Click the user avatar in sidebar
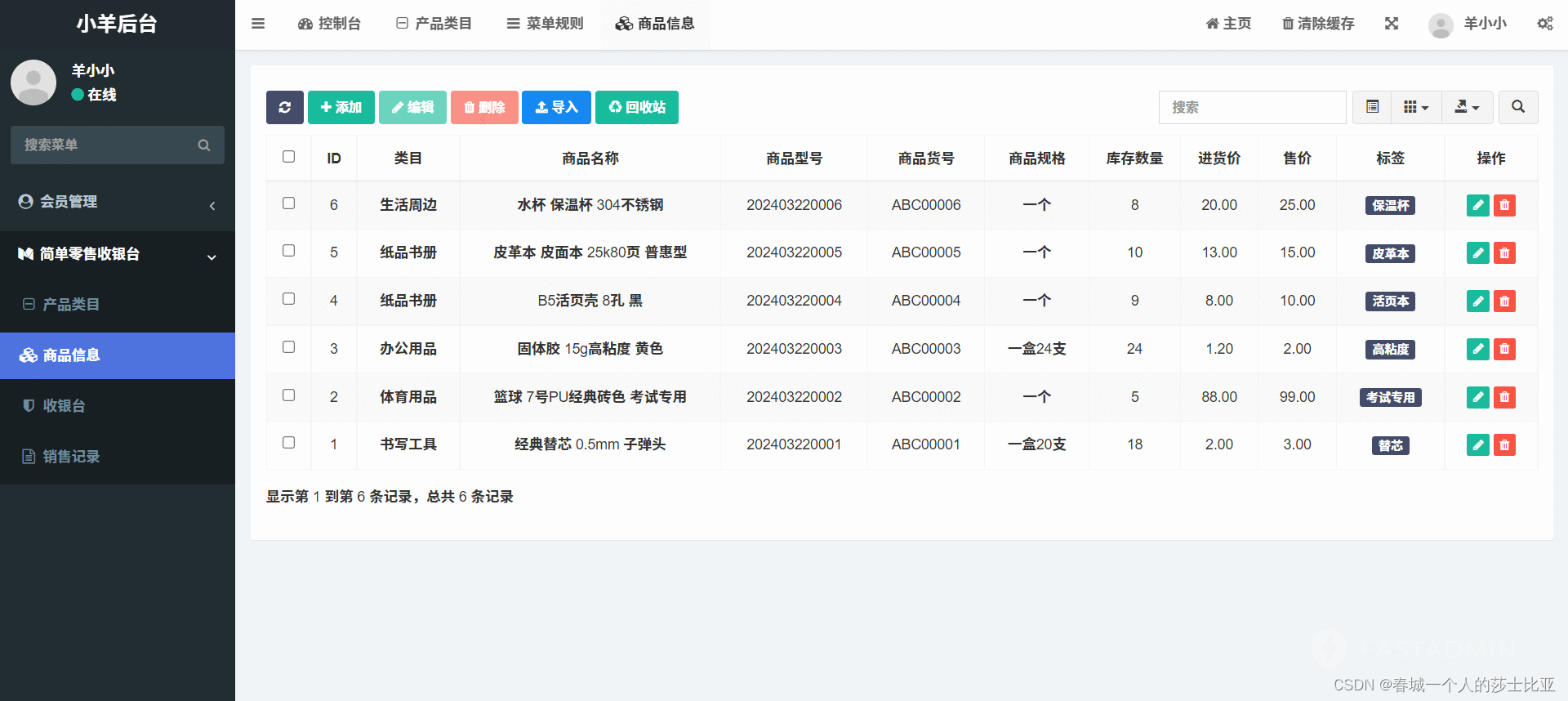This screenshot has height=701, width=1568. coord(33,82)
